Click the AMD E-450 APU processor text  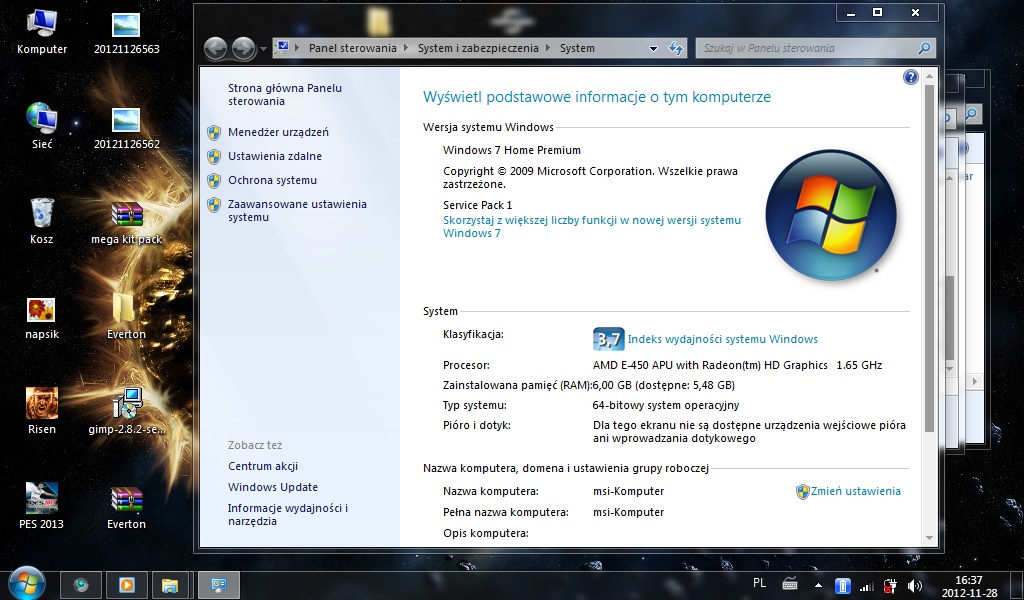click(737, 366)
